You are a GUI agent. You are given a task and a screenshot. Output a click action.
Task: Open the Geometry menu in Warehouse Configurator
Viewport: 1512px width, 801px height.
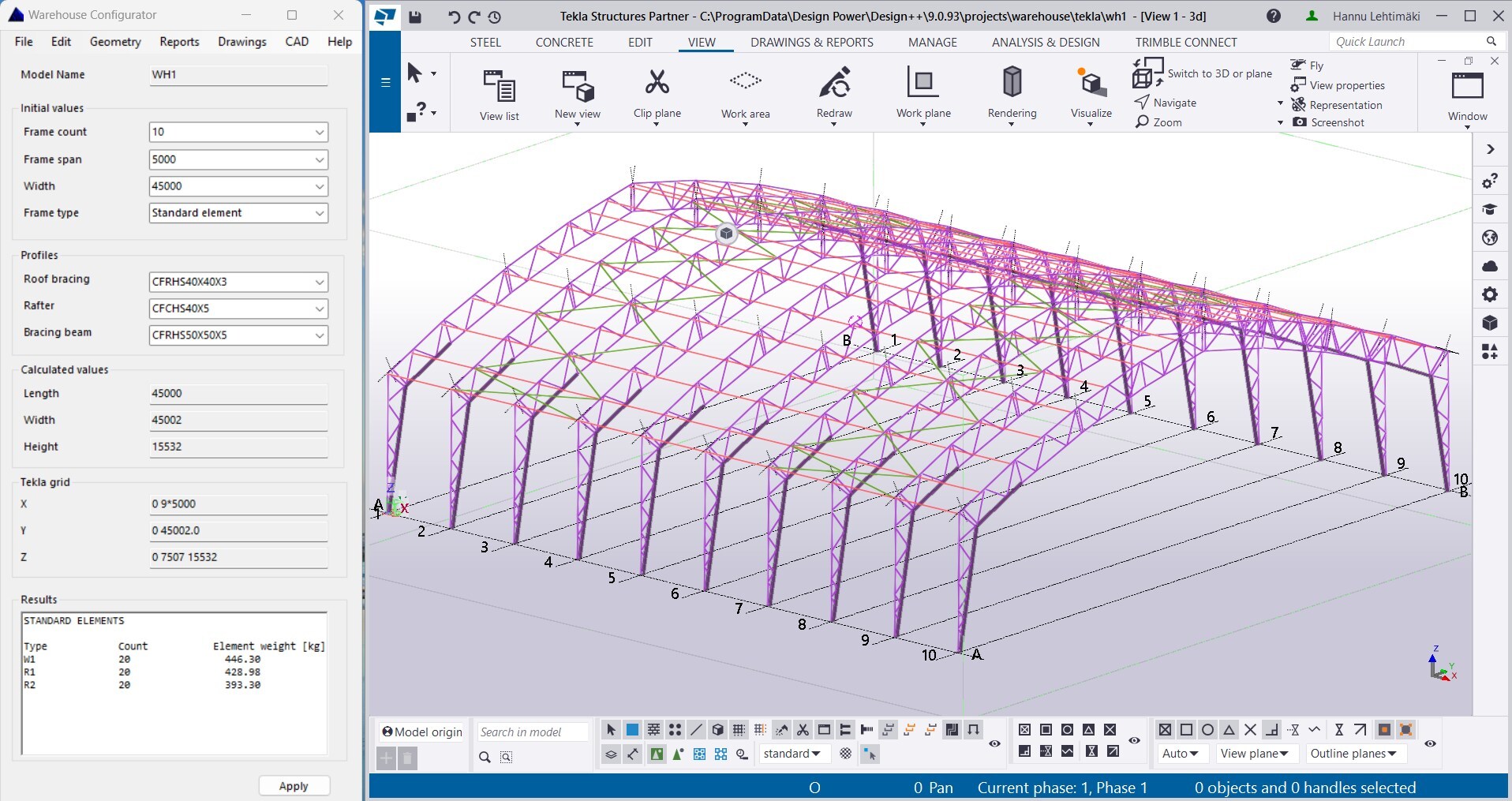[x=115, y=42]
